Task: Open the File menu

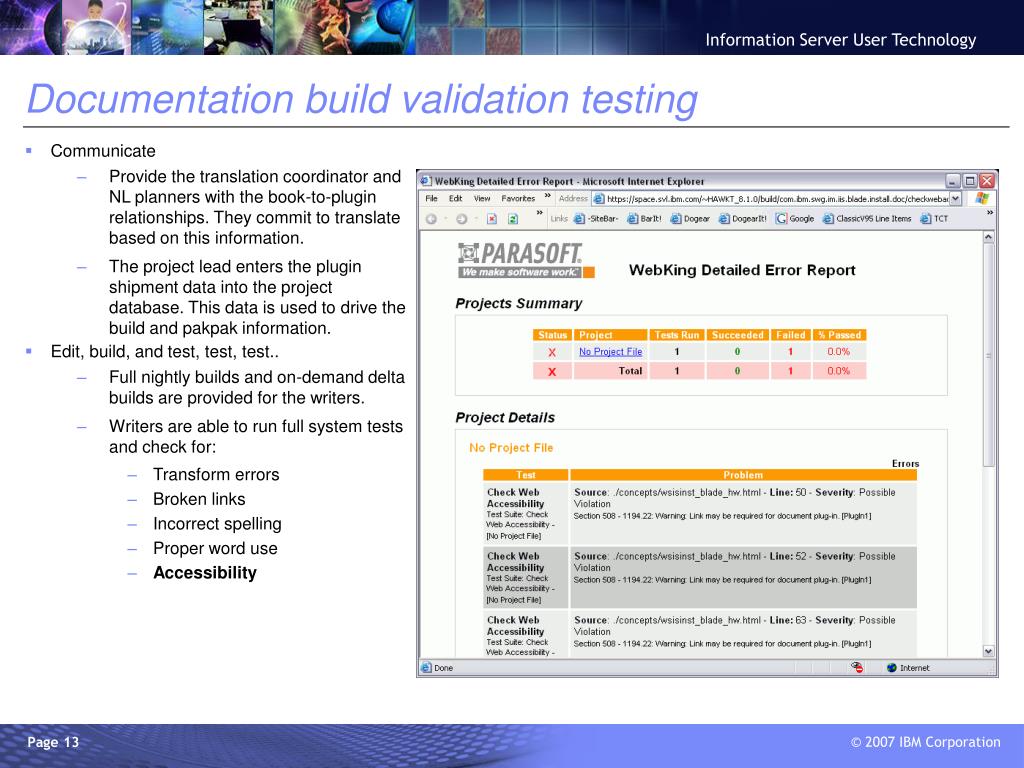Action: click(432, 199)
